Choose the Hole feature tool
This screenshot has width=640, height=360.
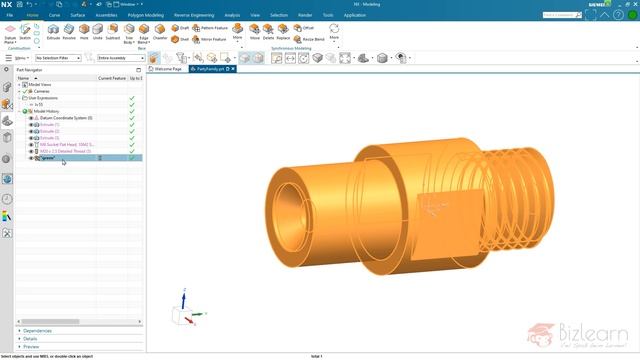[x=84, y=32]
